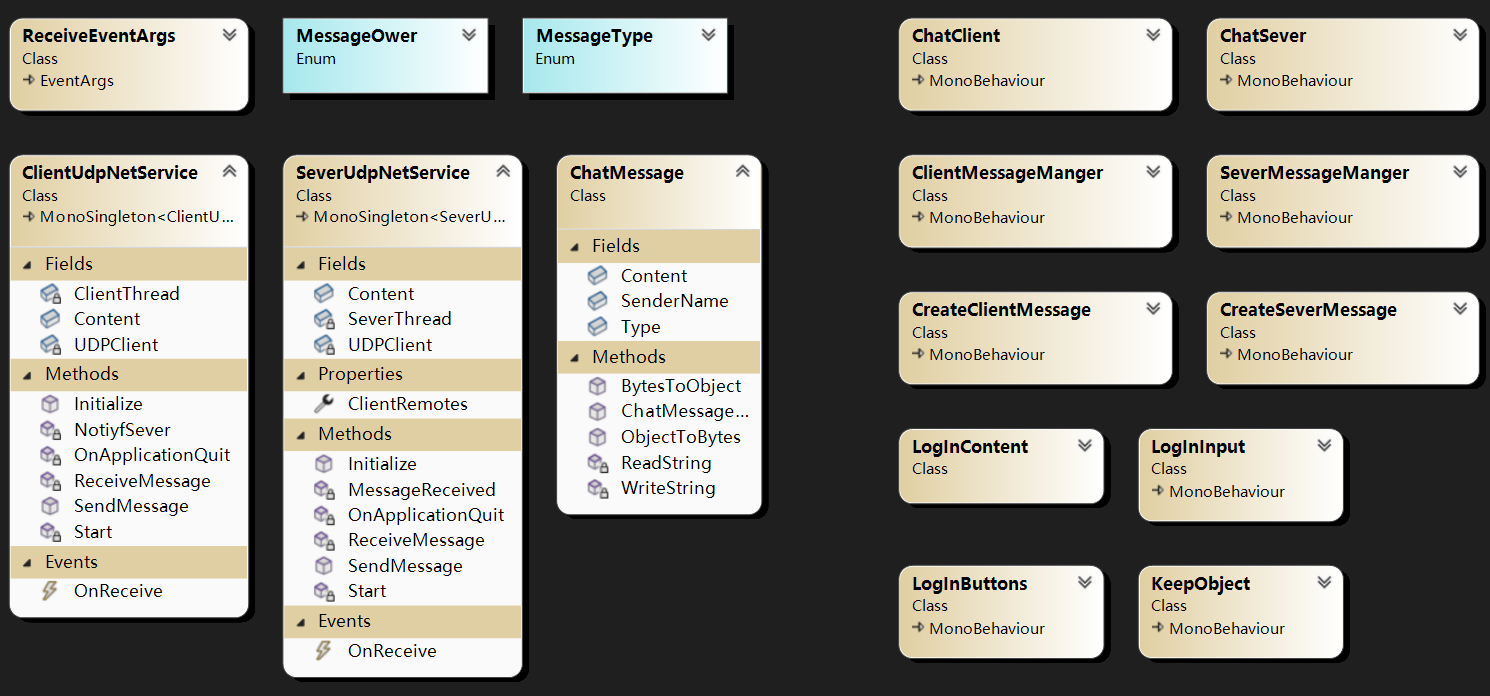Image resolution: width=1490 pixels, height=696 pixels.
Task: Expand the MessageType enum box
Action: tap(708, 35)
